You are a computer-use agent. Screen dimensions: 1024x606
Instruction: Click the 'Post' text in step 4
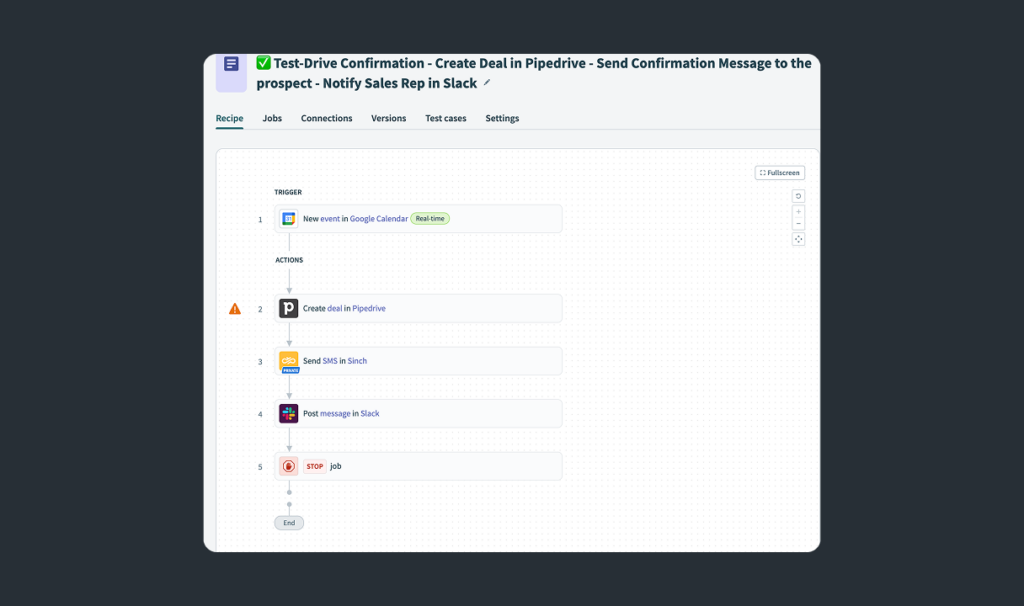click(310, 413)
